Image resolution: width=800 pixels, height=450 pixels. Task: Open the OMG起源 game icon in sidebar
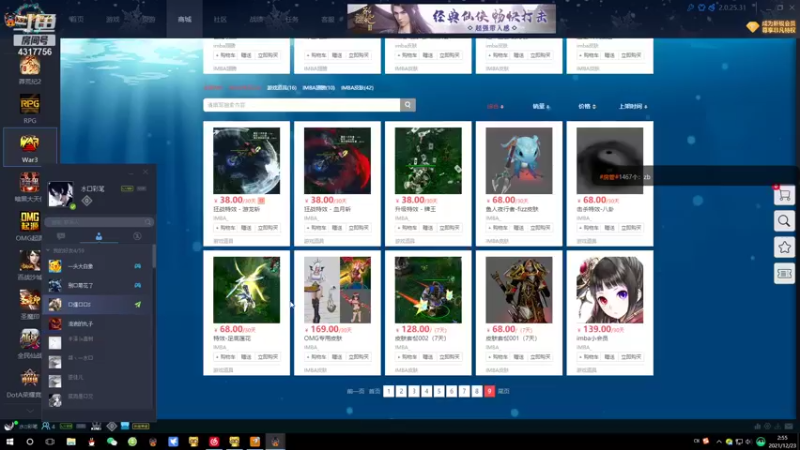pyautogui.click(x=30, y=222)
